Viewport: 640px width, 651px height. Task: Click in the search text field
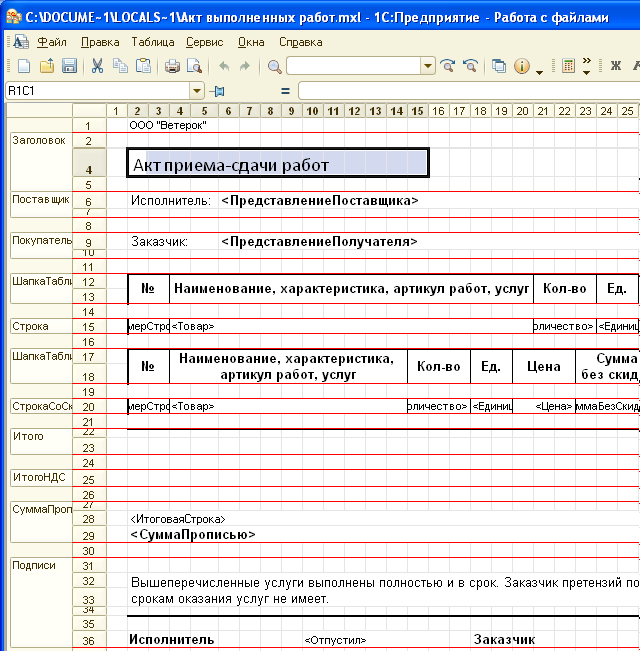tap(354, 66)
